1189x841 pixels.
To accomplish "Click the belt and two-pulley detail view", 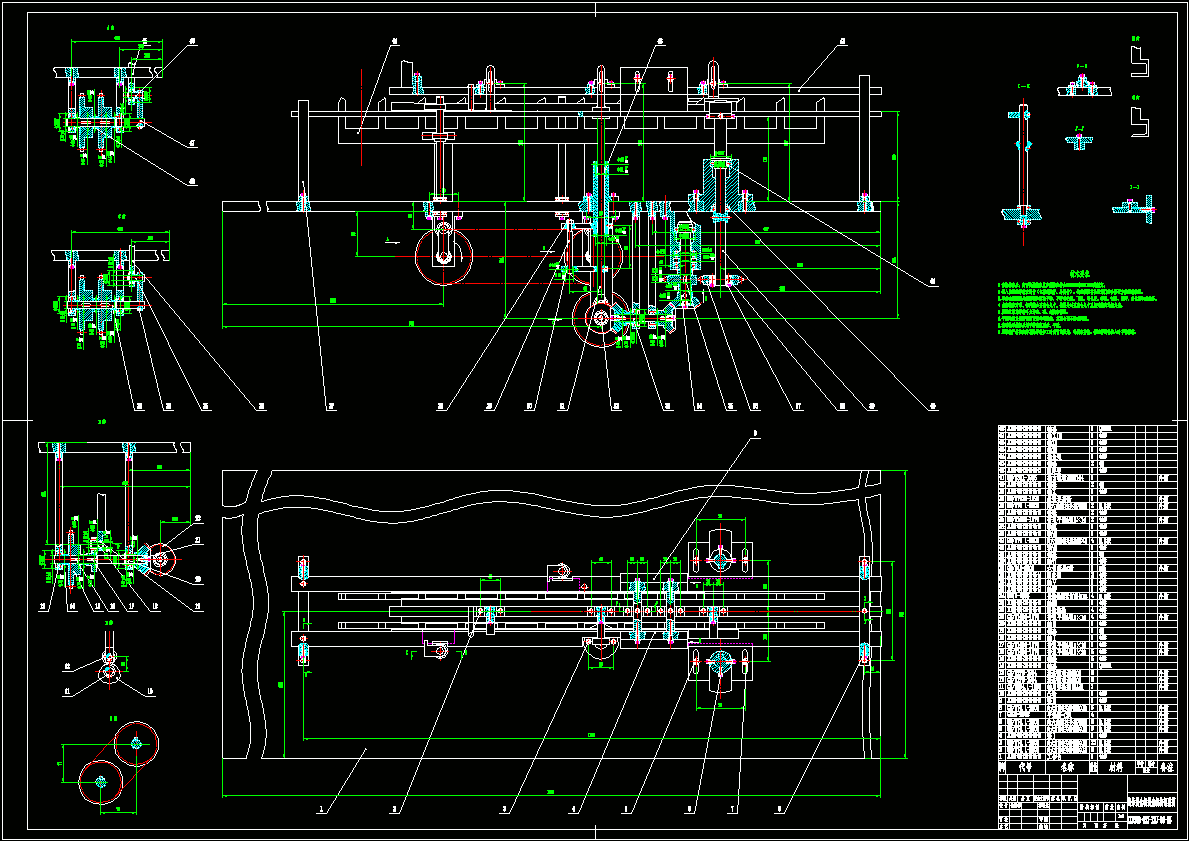I will pyautogui.click(x=118, y=764).
